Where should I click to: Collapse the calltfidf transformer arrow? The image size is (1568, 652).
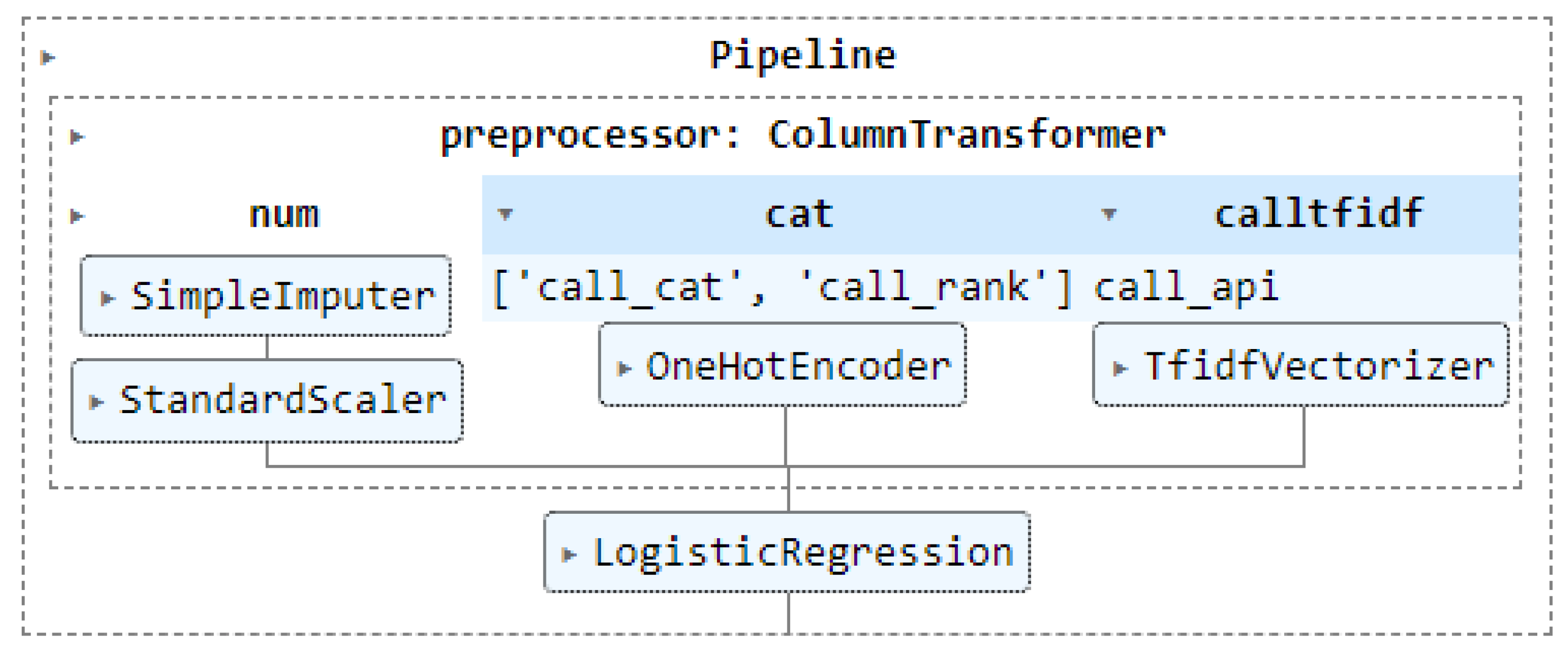[1109, 213]
